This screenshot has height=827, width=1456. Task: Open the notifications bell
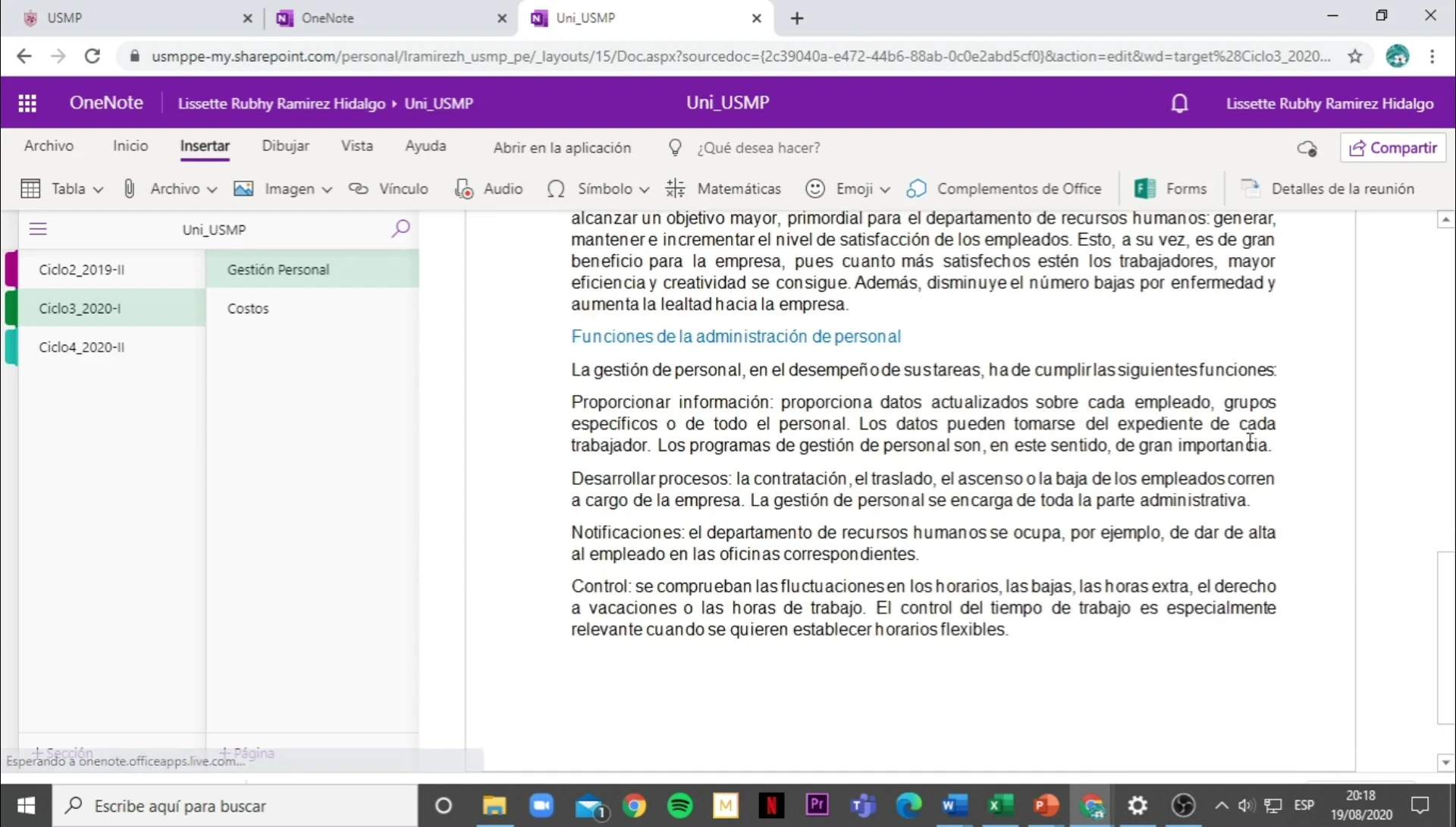point(1179,103)
